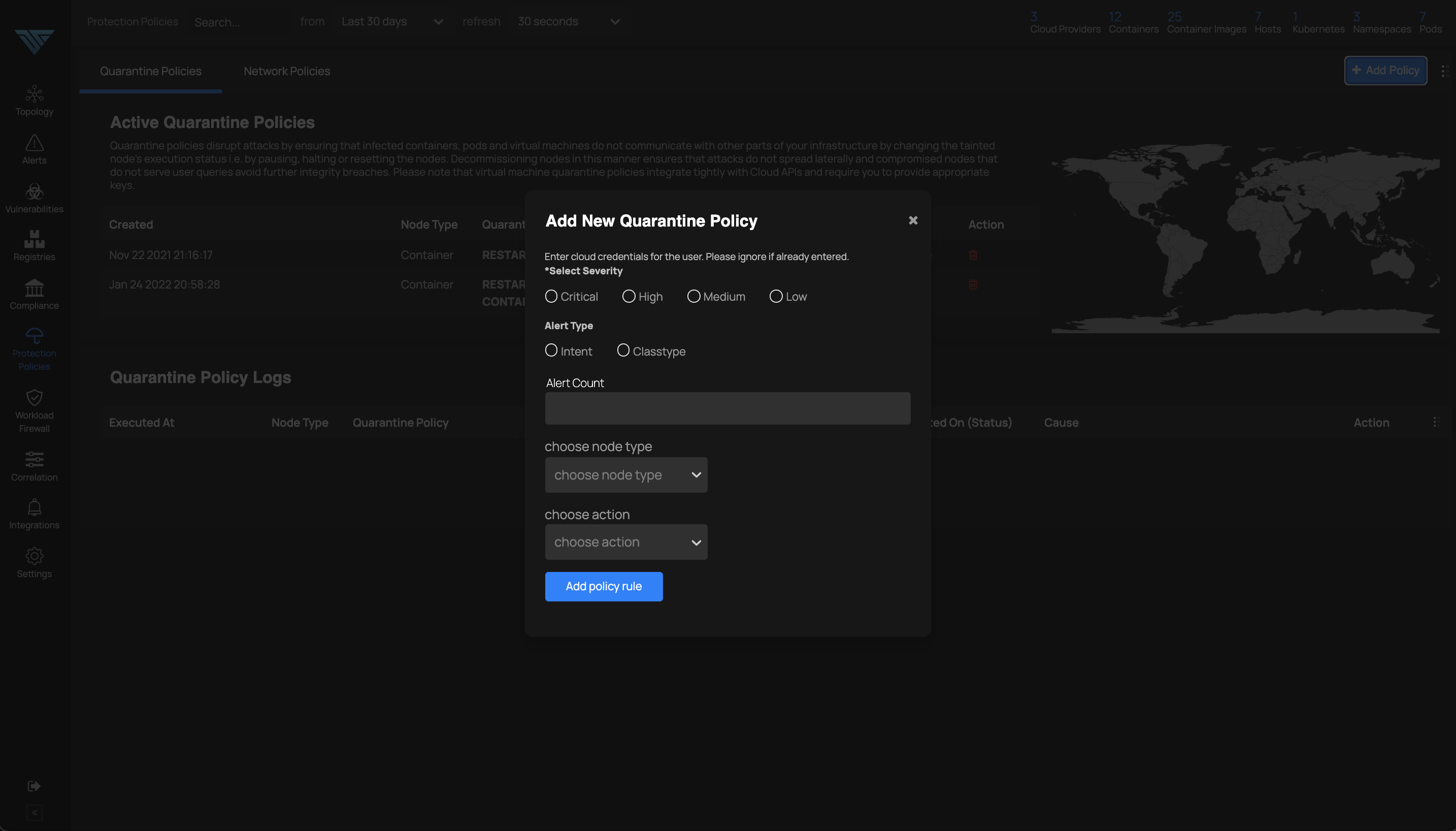Click the Jan 24 2022 20:58:28 cell
This screenshot has width=1456, height=831.
point(164,284)
